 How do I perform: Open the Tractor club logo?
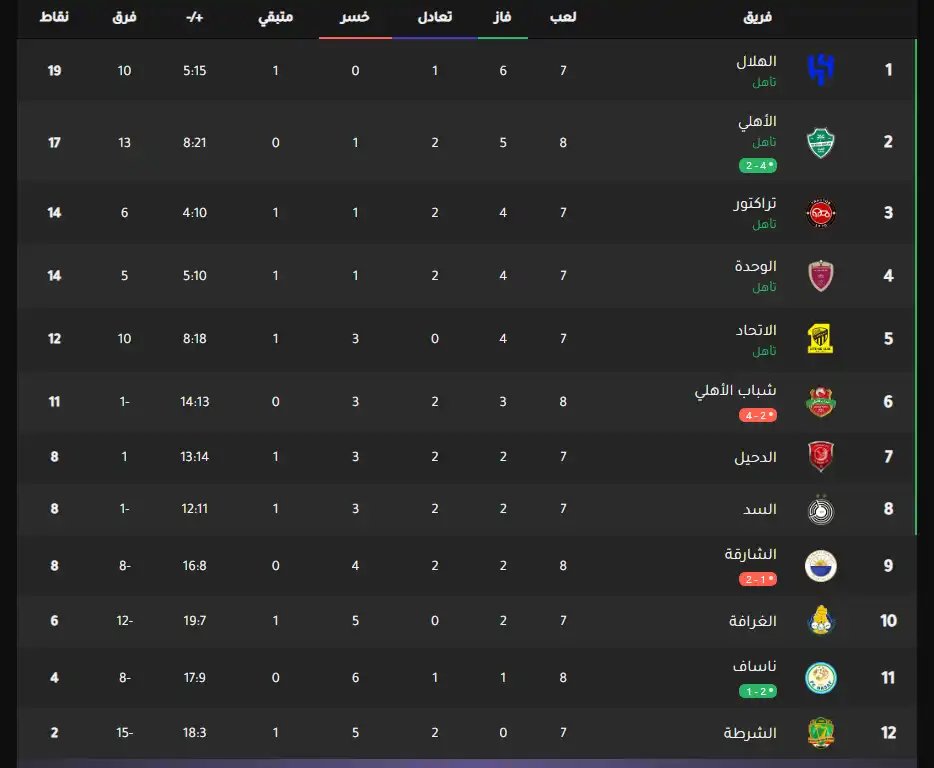pyautogui.click(x=821, y=212)
